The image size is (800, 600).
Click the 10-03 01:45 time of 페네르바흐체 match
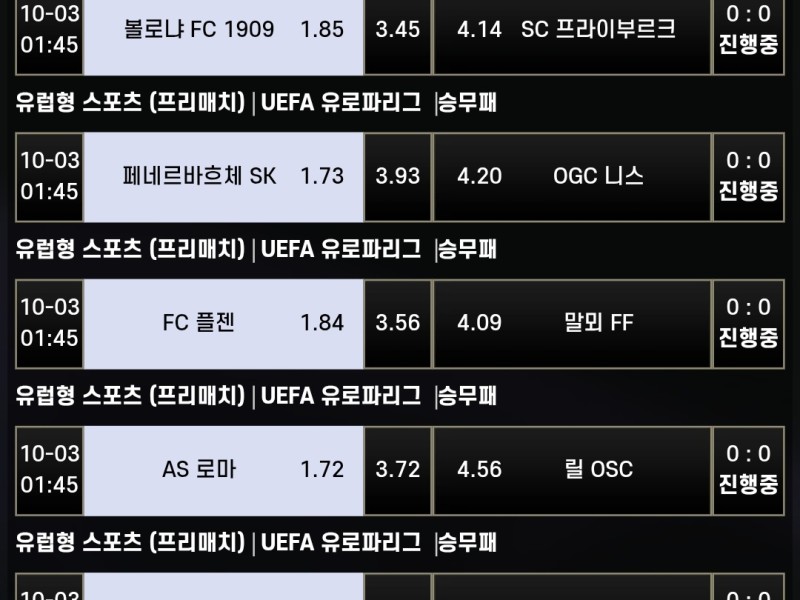(50, 176)
